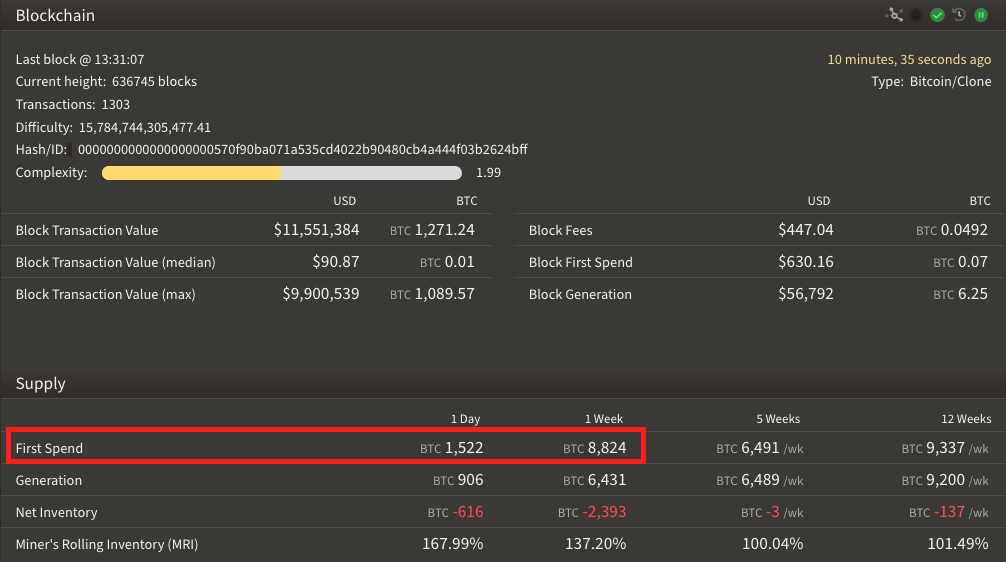
Task: Click BTC 6.25 generation value
Action: tap(960, 294)
